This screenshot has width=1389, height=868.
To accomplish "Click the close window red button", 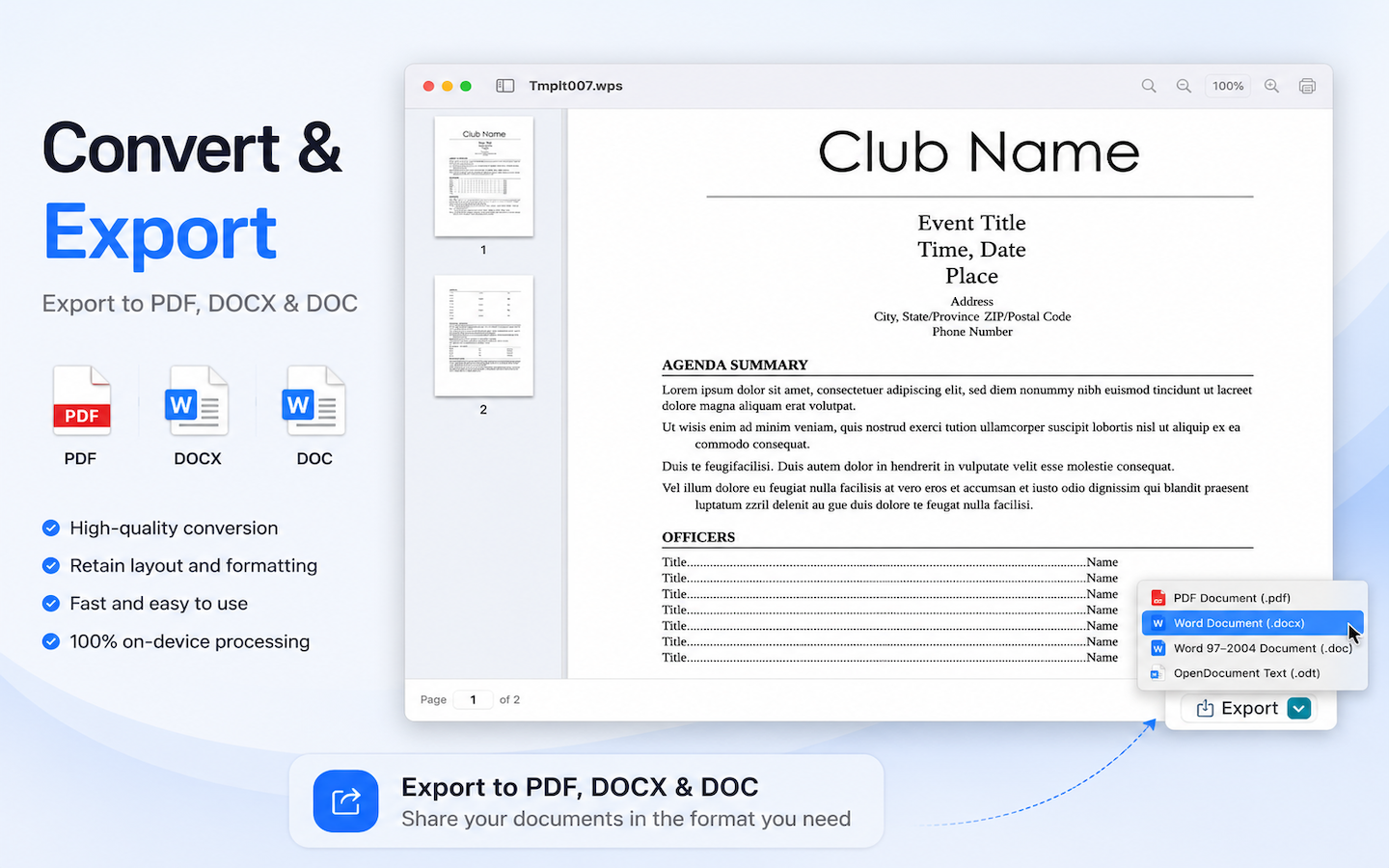I will click(428, 86).
